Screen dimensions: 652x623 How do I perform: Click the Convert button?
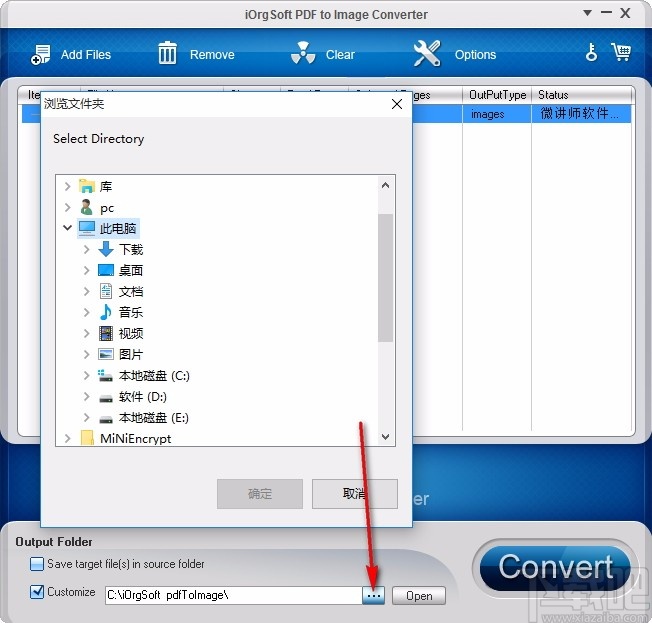click(556, 567)
